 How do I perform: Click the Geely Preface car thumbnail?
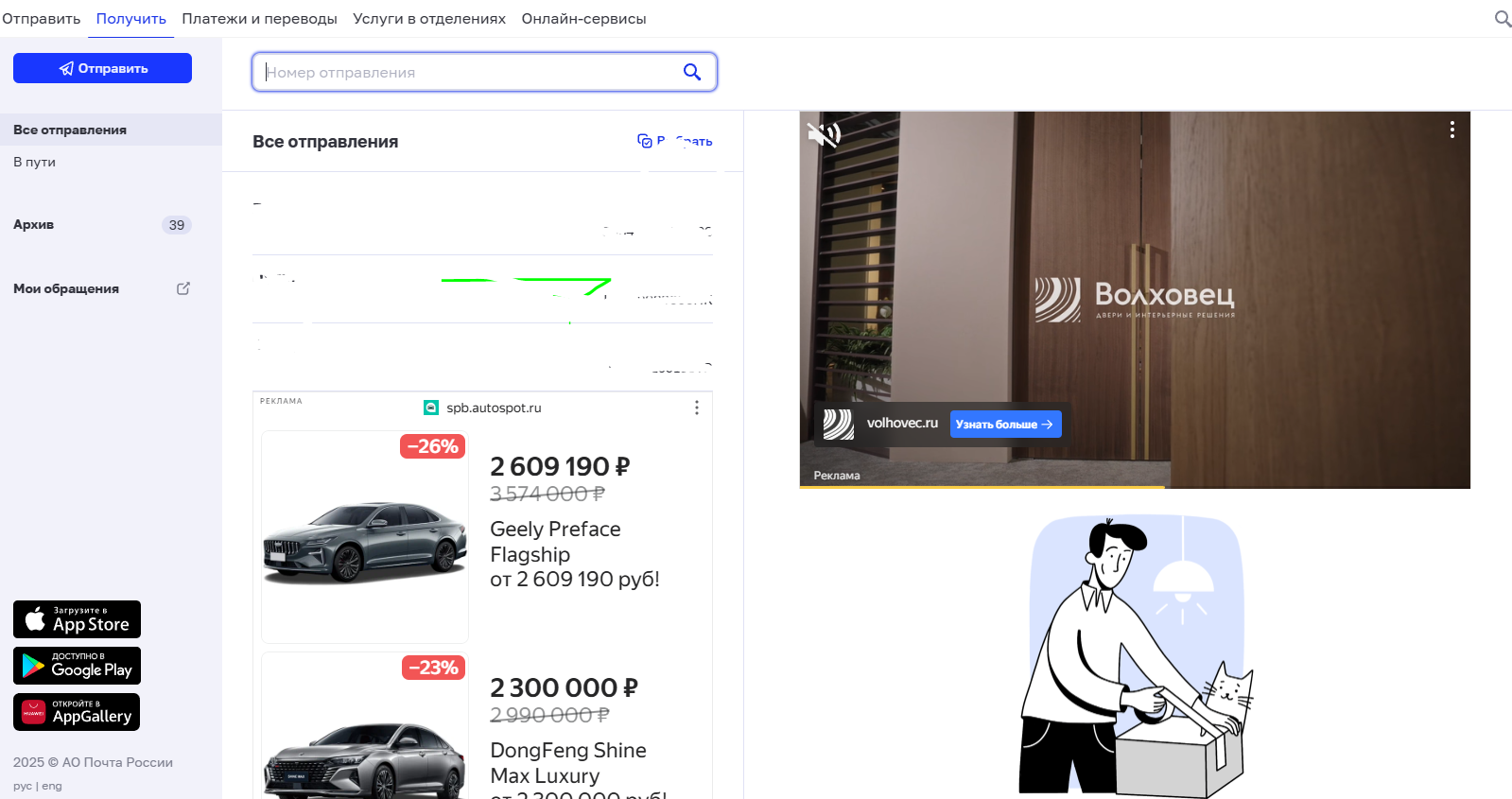pos(365,537)
